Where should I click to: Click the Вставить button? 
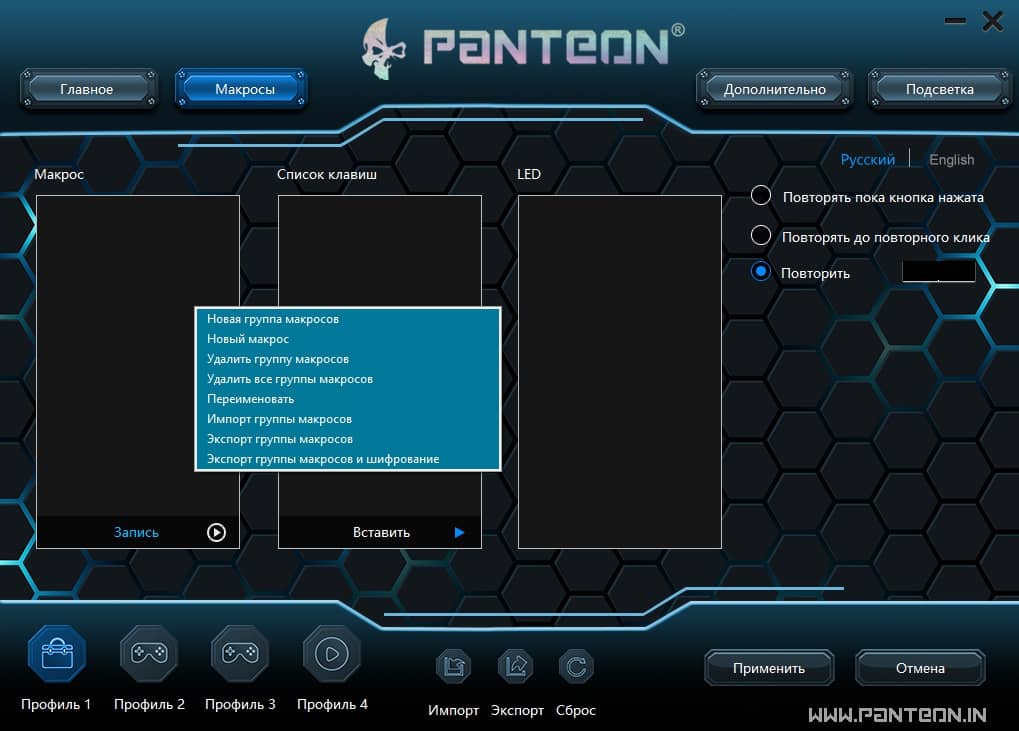[381, 533]
